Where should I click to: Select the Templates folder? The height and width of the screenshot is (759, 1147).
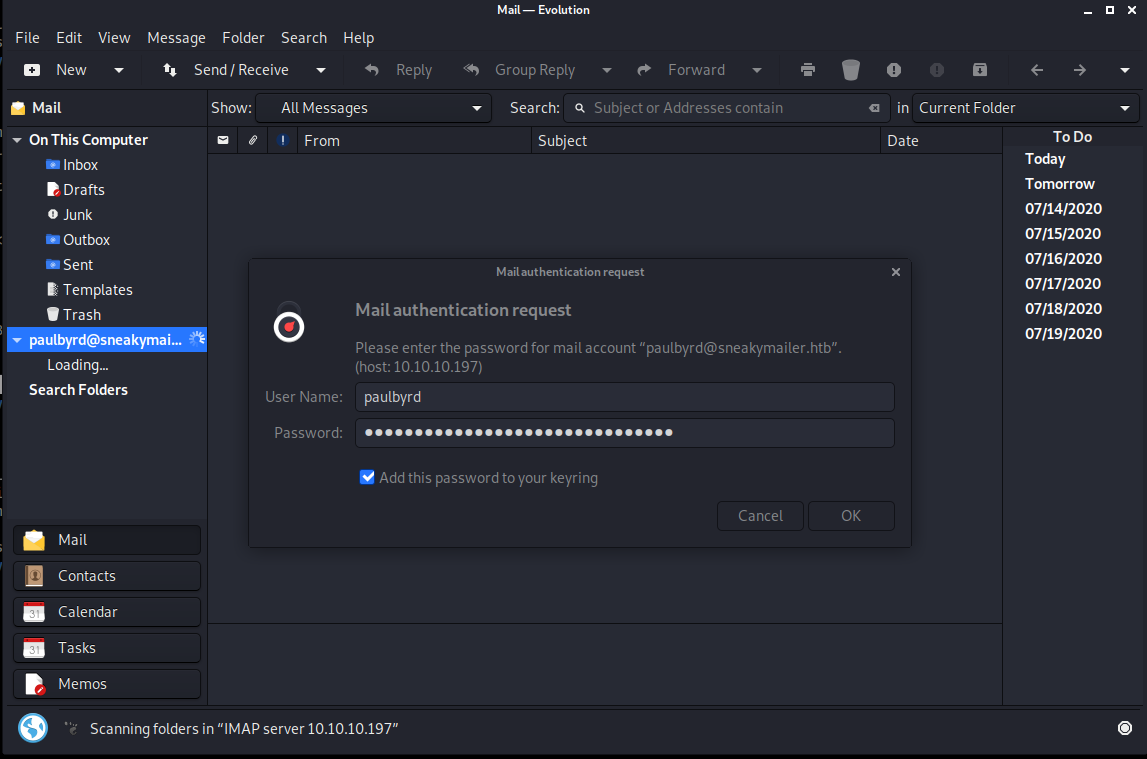(x=97, y=290)
